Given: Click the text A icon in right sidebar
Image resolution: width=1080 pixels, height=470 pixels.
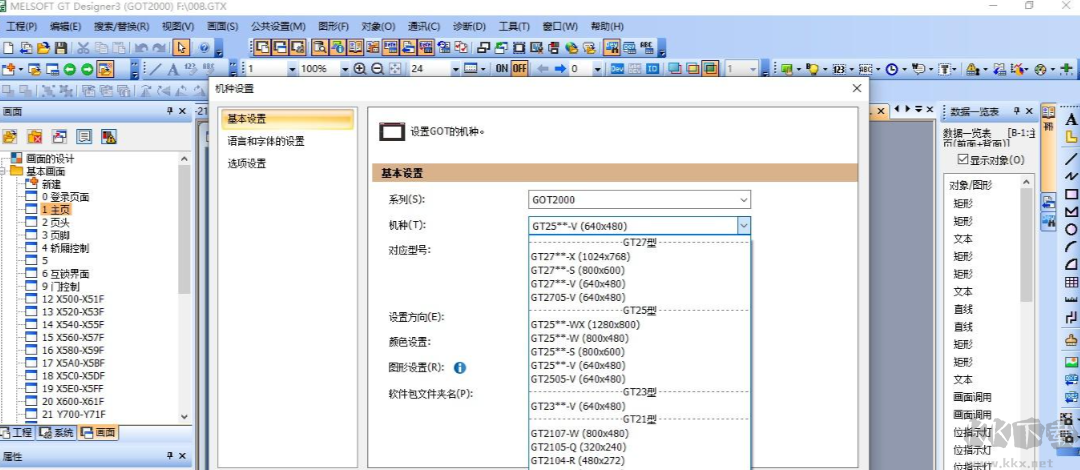Looking at the screenshot, I should (1071, 119).
